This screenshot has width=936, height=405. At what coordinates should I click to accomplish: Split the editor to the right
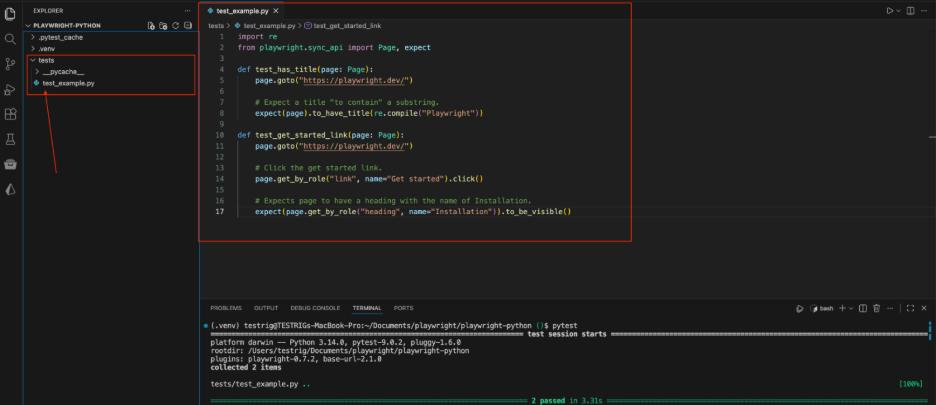click(910, 10)
